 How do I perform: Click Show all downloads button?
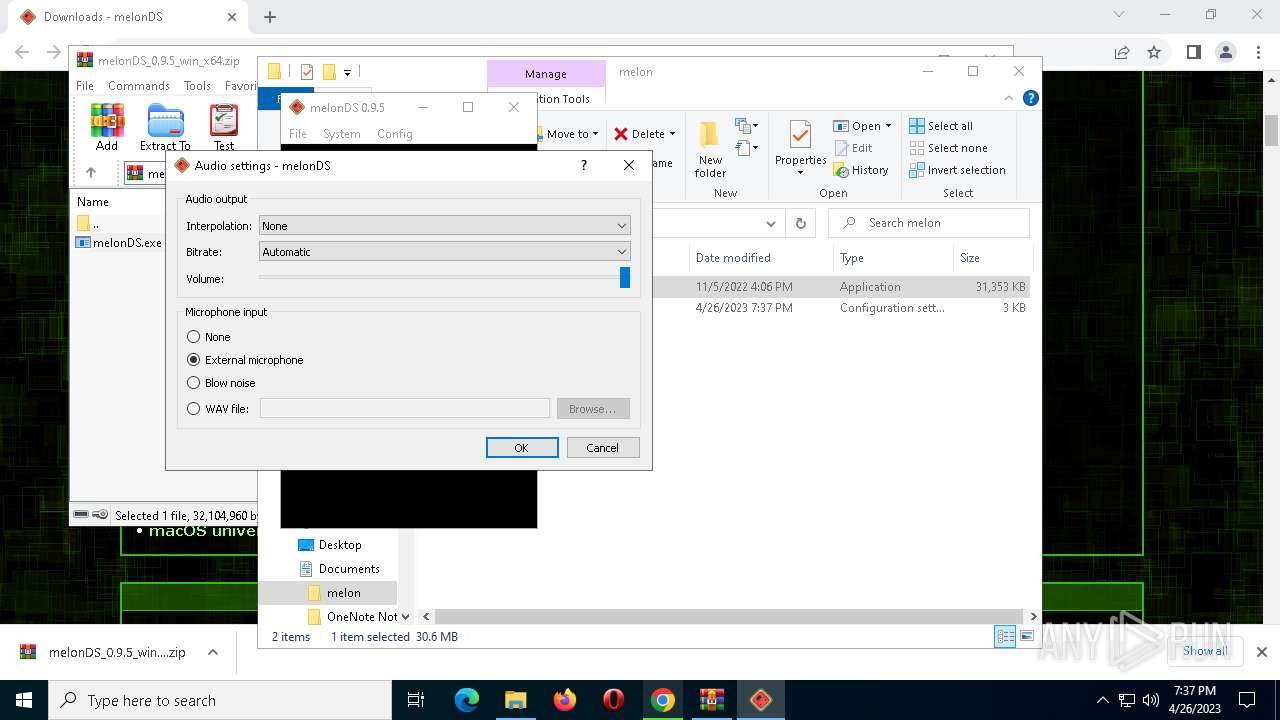1205,651
